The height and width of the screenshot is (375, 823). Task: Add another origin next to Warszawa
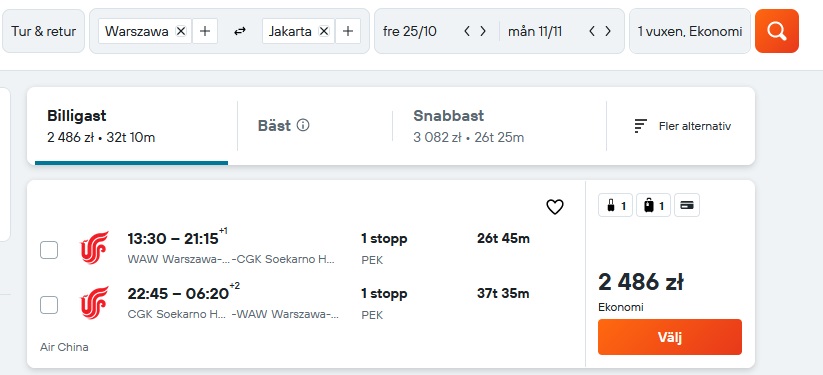point(205,32)
